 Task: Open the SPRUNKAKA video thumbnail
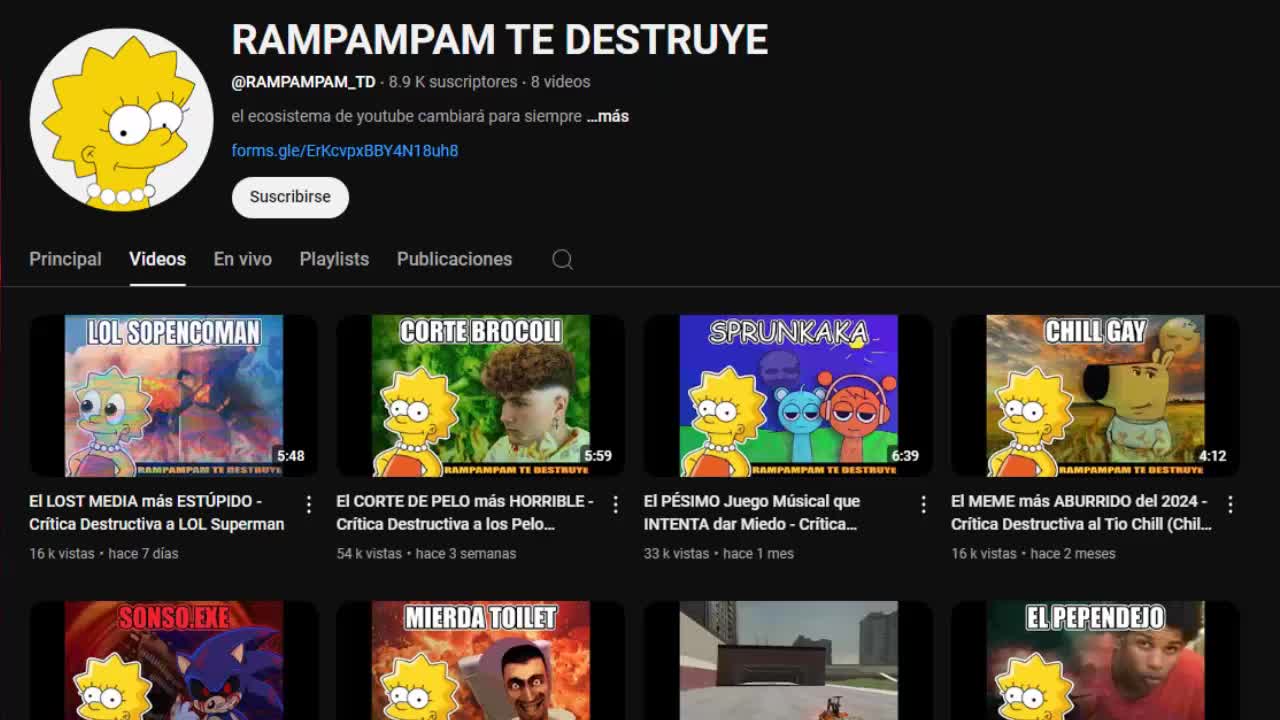pos(788,396)
